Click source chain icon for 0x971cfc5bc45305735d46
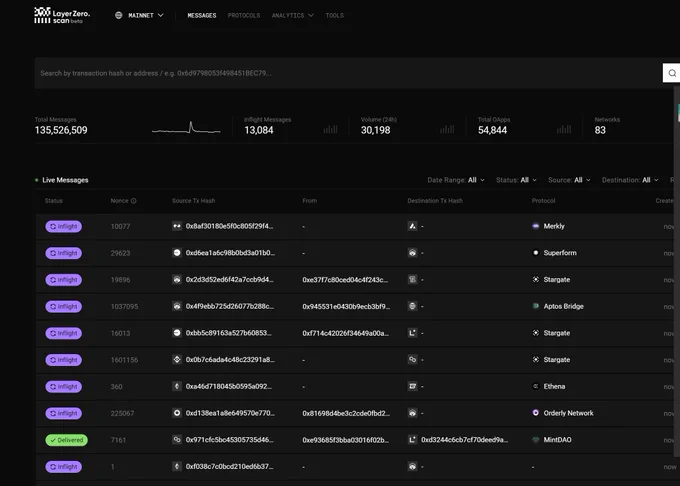Viewport: 680px width, 486px height. point(177,440)
